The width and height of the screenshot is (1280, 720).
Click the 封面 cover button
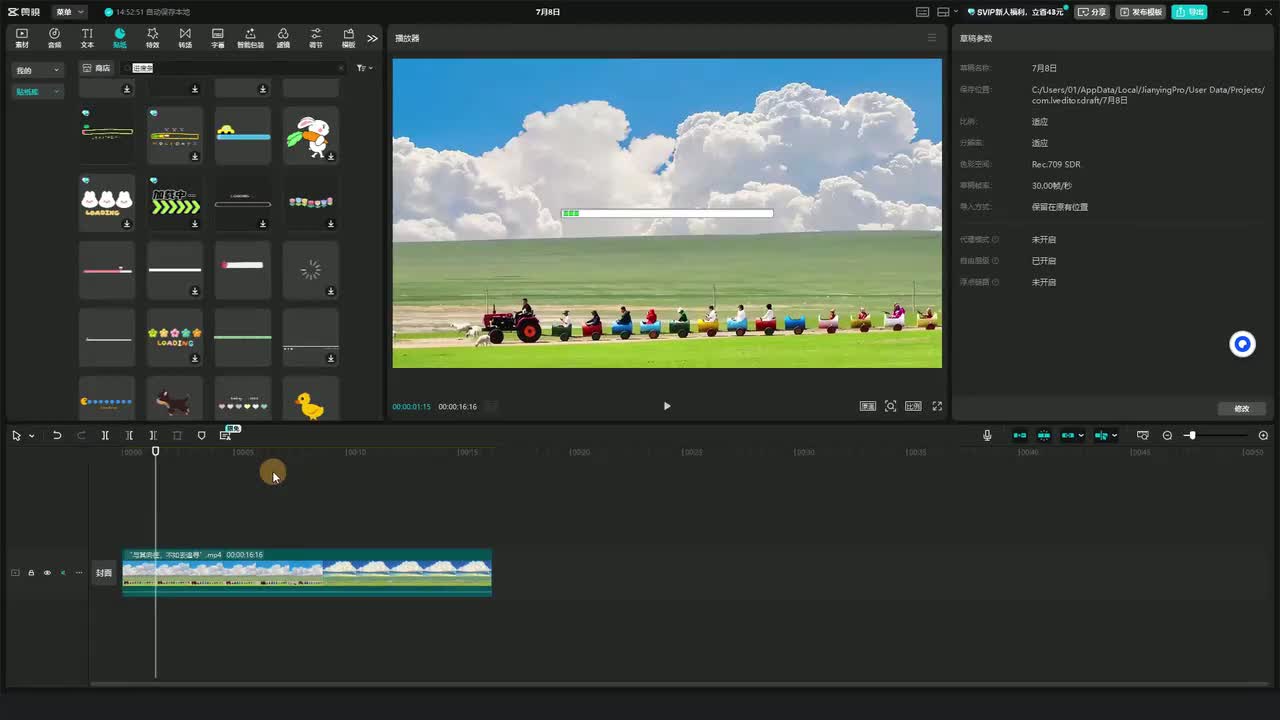[104, 573]
